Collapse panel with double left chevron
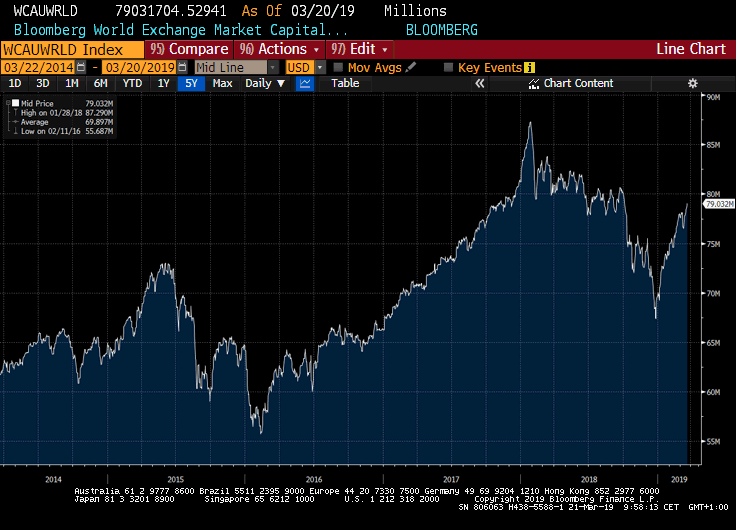 (479, 84)
